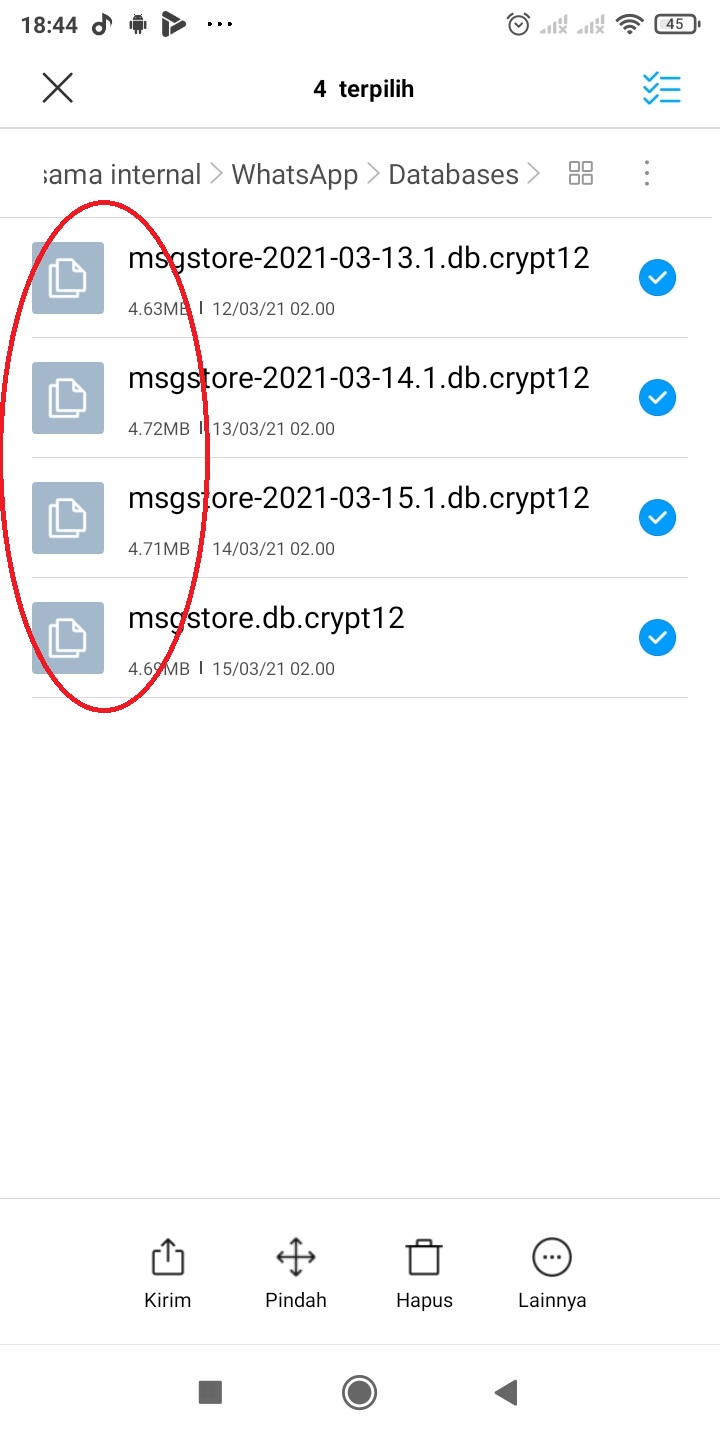This screenshot has height=1440, width=720.
Task: Uncheck msgstore-2021-03-14.1.db.crypt12 selection
Action: (657, 398)
